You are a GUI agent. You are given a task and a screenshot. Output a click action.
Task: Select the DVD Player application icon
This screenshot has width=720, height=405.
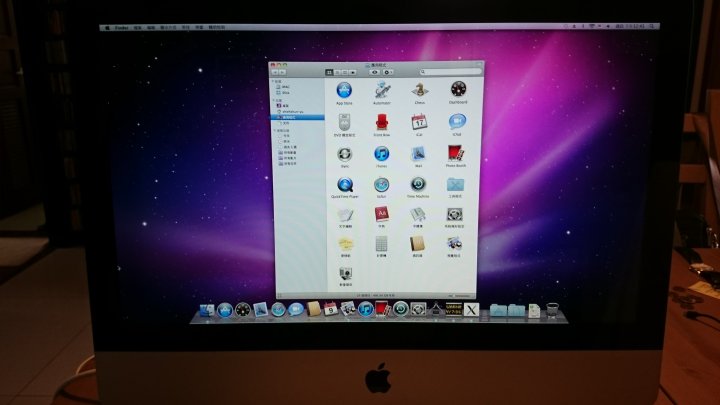point(344,123)
